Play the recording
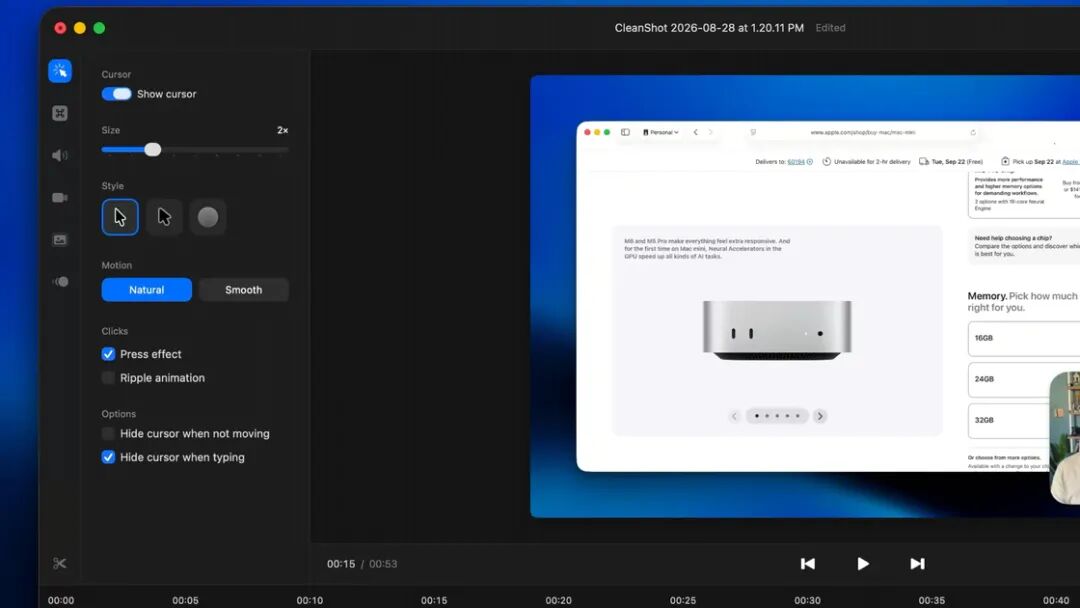Viewport: 1080px width, 608px height. 862,564
